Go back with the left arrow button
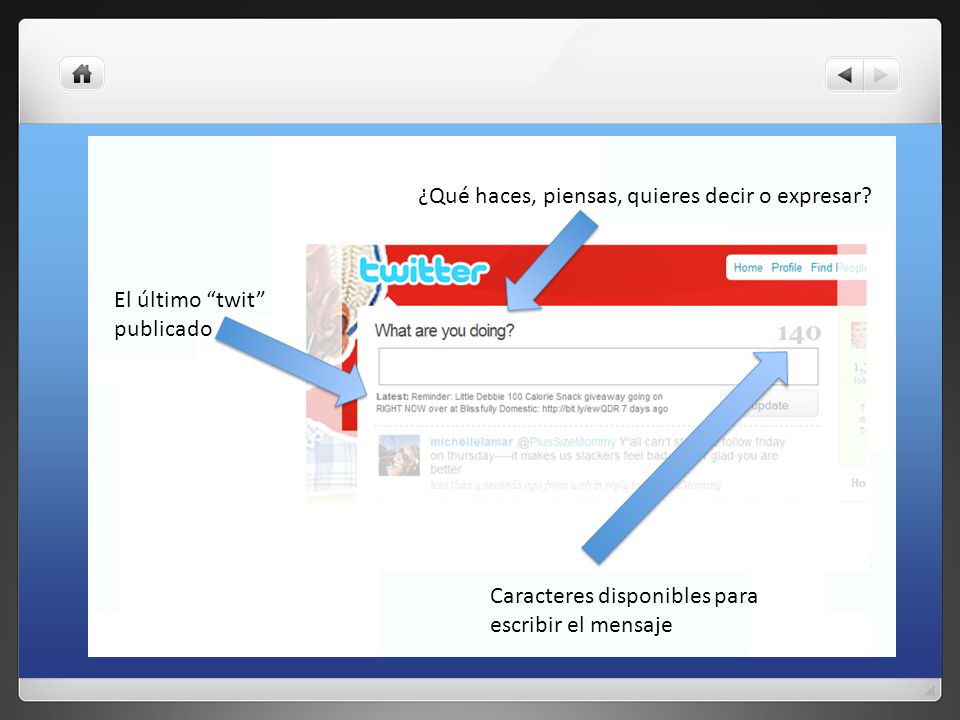 point(844,75)
